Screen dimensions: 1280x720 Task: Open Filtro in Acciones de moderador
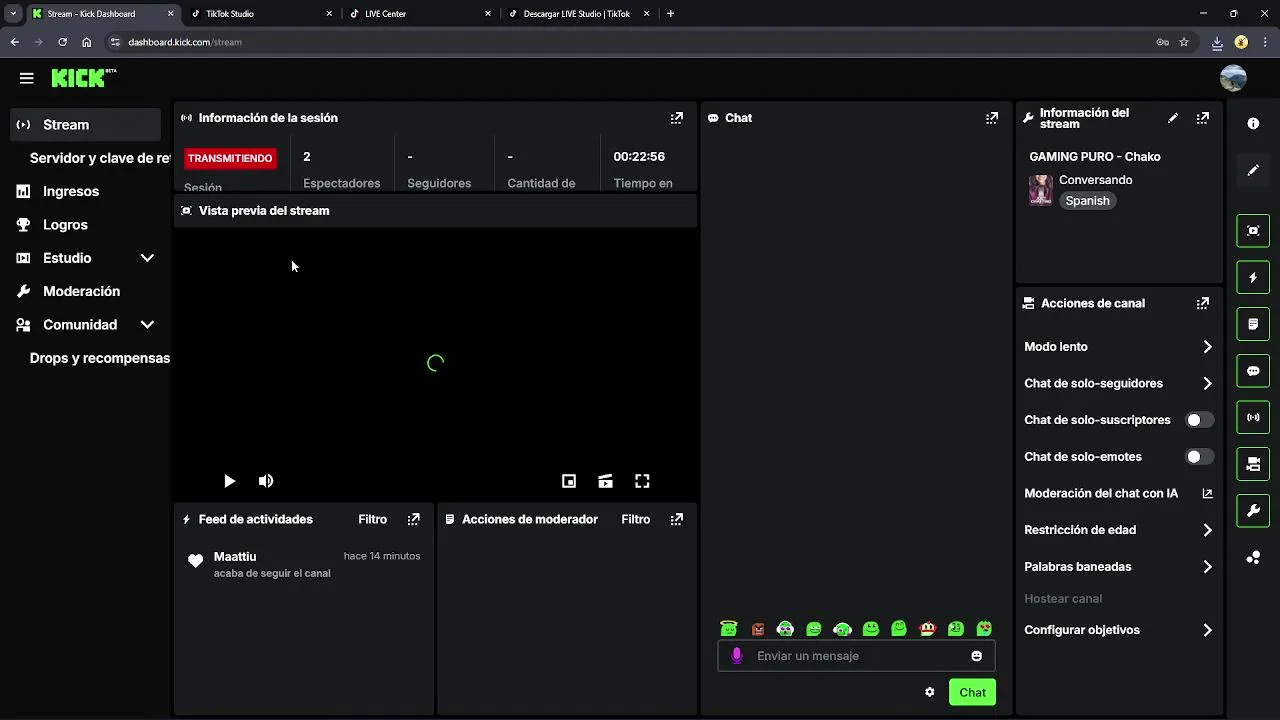pos(635,520)
